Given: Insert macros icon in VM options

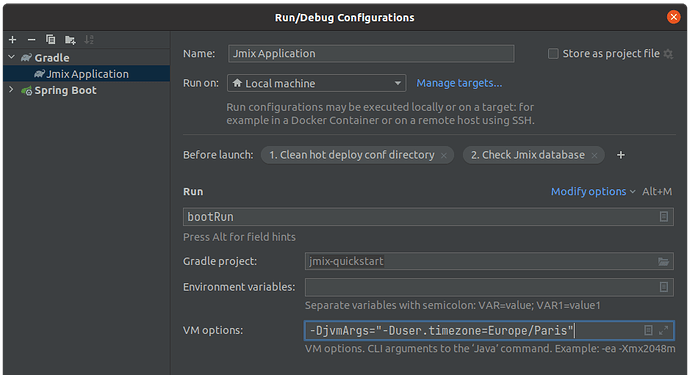Looking at the screenshot, I should [x=648, y=330].
